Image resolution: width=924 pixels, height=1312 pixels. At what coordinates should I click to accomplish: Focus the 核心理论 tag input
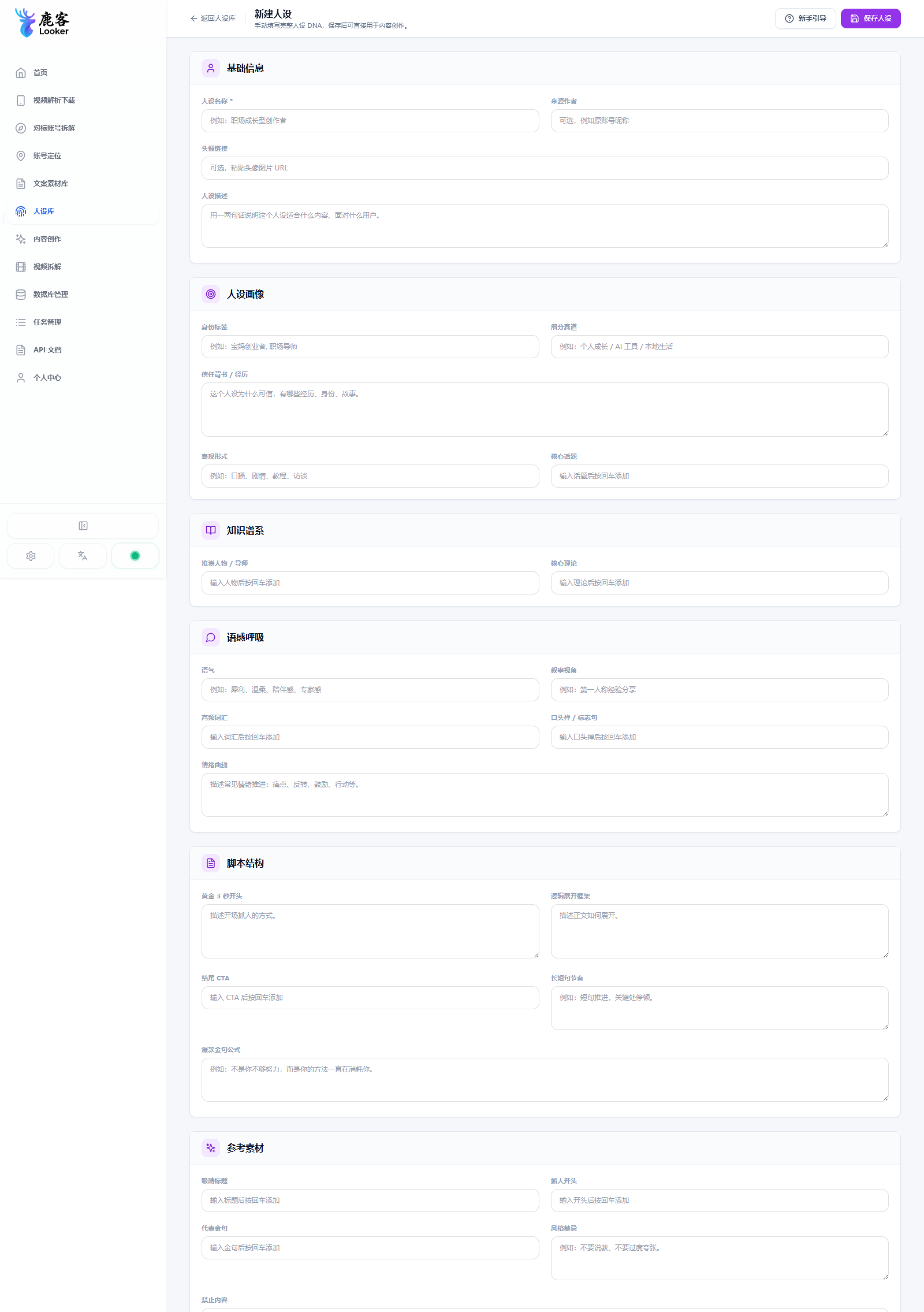[x=720, y=583]
